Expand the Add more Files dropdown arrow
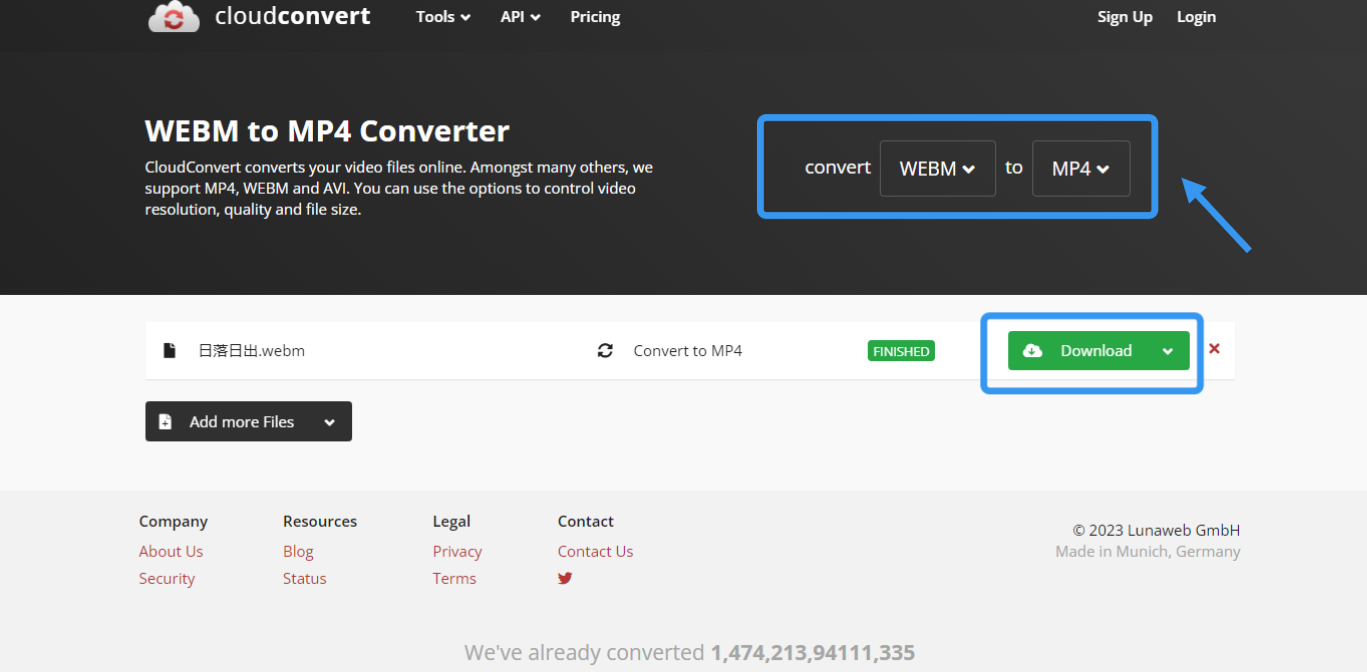 pos(330,422)
